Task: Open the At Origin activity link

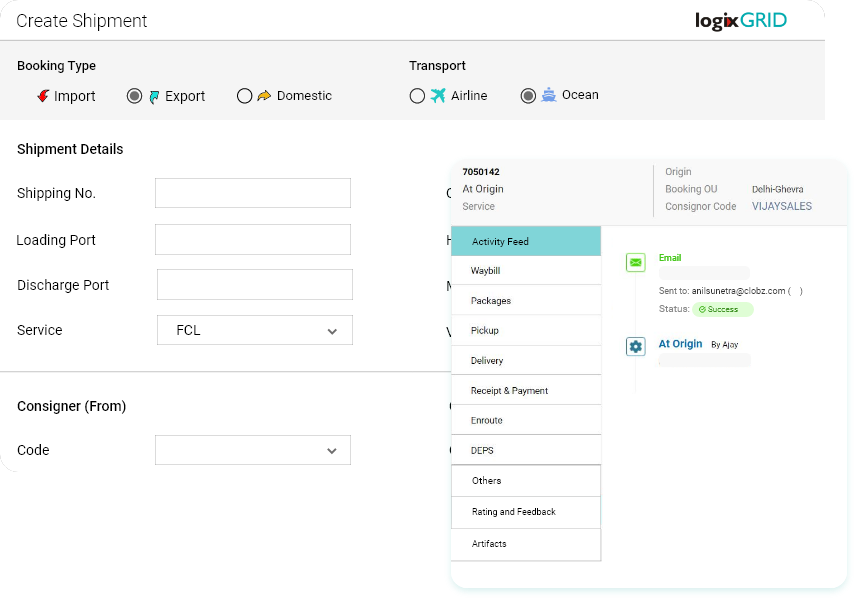Action: [681, 343]
